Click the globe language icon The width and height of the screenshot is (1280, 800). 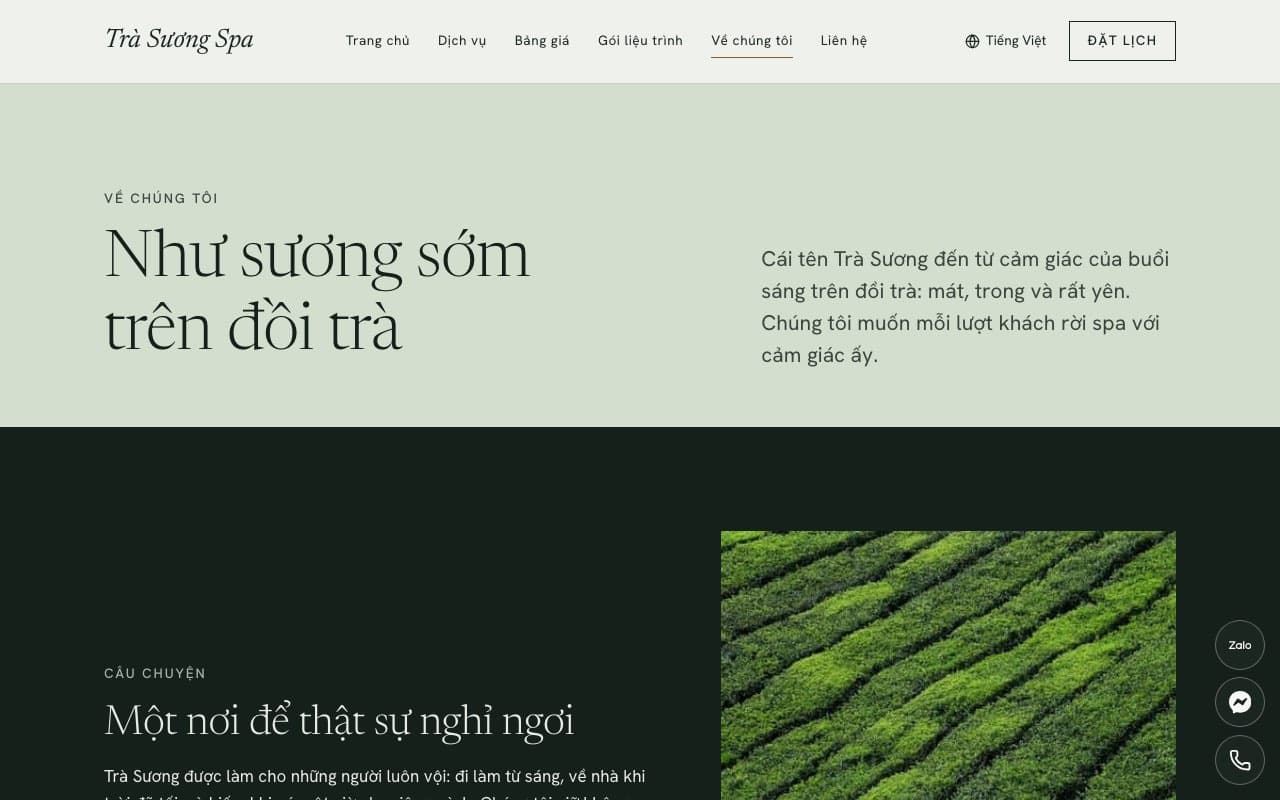click(x=972, y=41)
